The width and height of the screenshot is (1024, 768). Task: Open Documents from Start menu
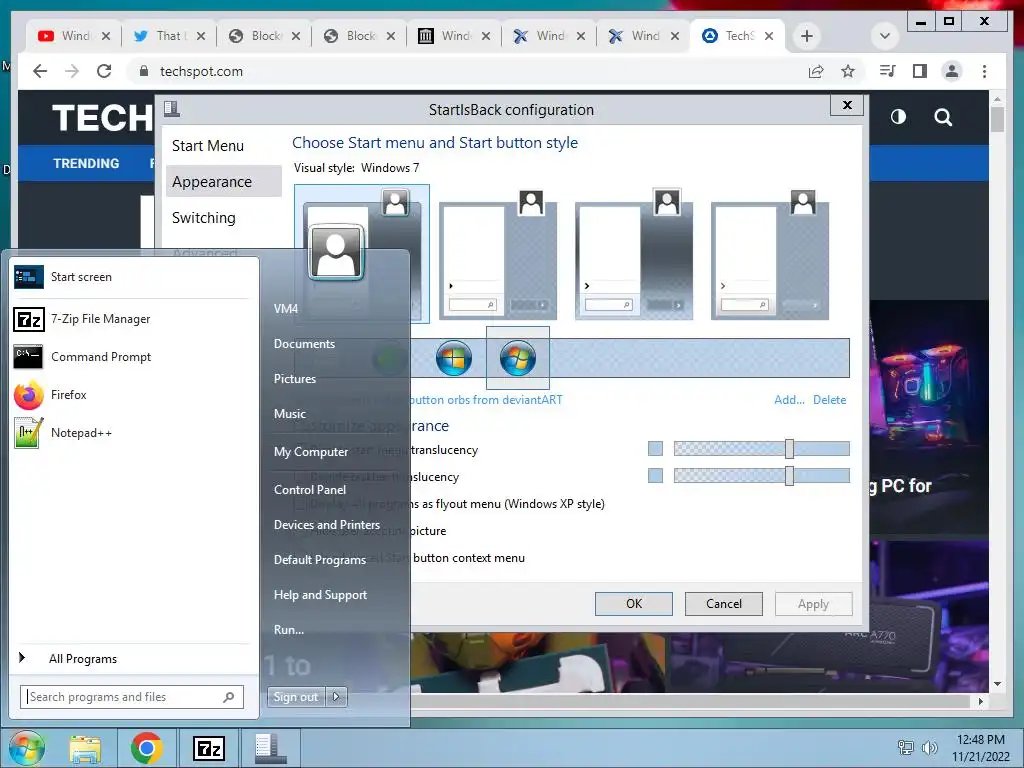[x=304, y=344]
